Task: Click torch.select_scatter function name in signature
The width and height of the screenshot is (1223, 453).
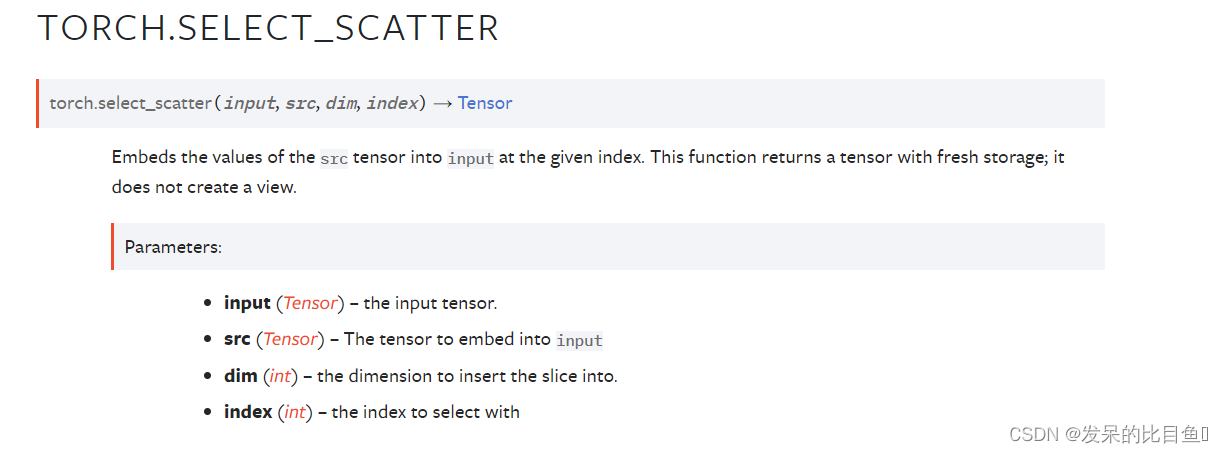Action: (x=130, y=103)
